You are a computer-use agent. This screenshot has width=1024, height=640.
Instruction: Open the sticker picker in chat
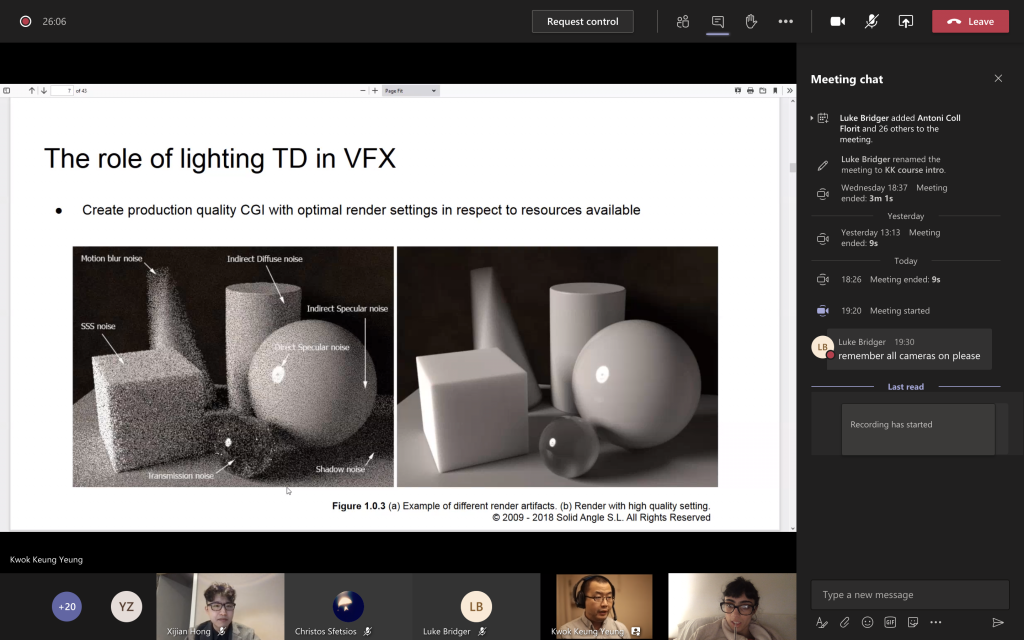click(x=913, y=622)
